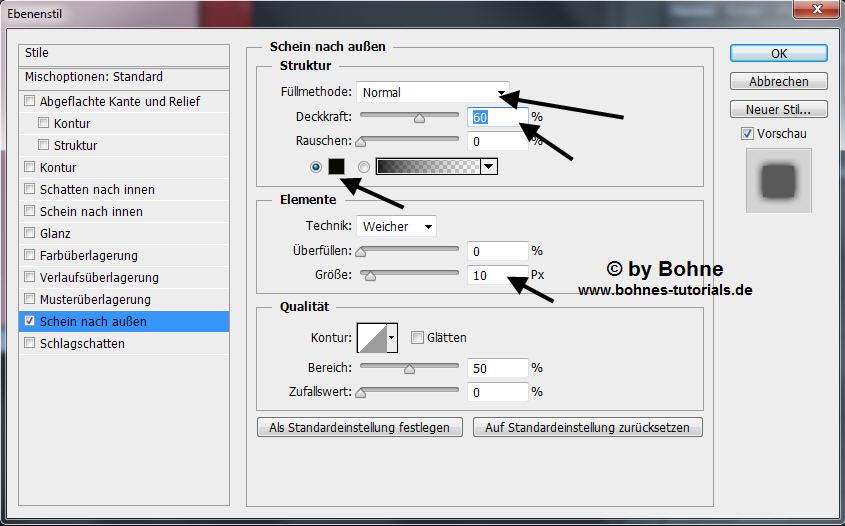This screenshot has height=526, width=845.
Task: Check Abgeflachte Kante und Relief
Action: click(x=30, y=101)
